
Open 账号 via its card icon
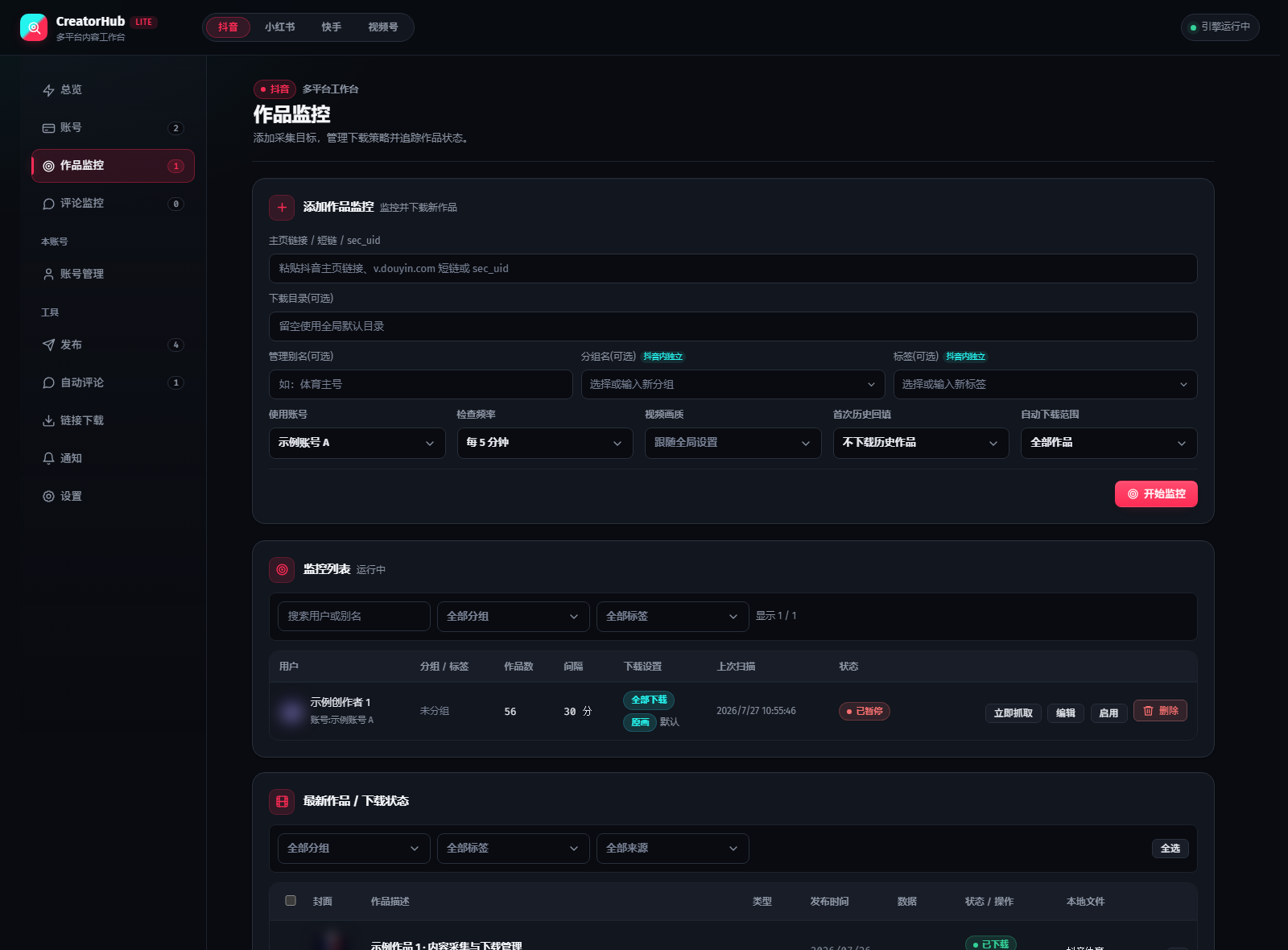[x=48, y=128]
